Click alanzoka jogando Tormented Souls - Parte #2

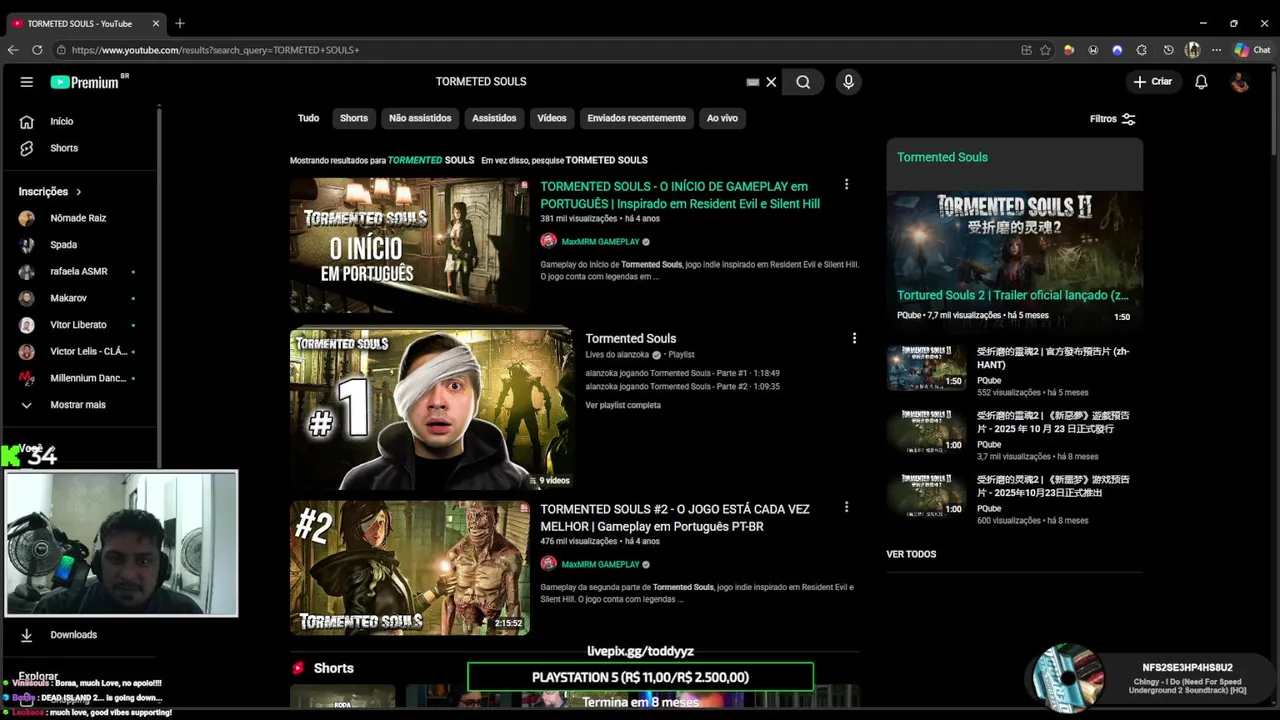682,386
